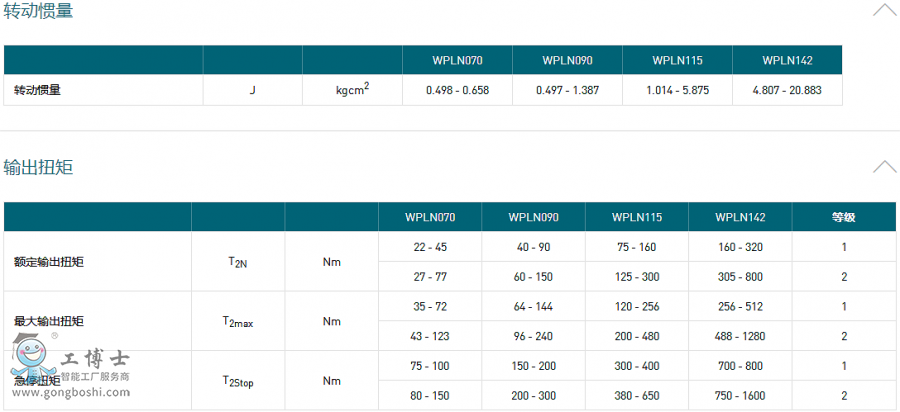This screenshot has width=900, height=412.
Task: Select inertia value 4.807 - 20.883
Action: (x=787, y=90)
